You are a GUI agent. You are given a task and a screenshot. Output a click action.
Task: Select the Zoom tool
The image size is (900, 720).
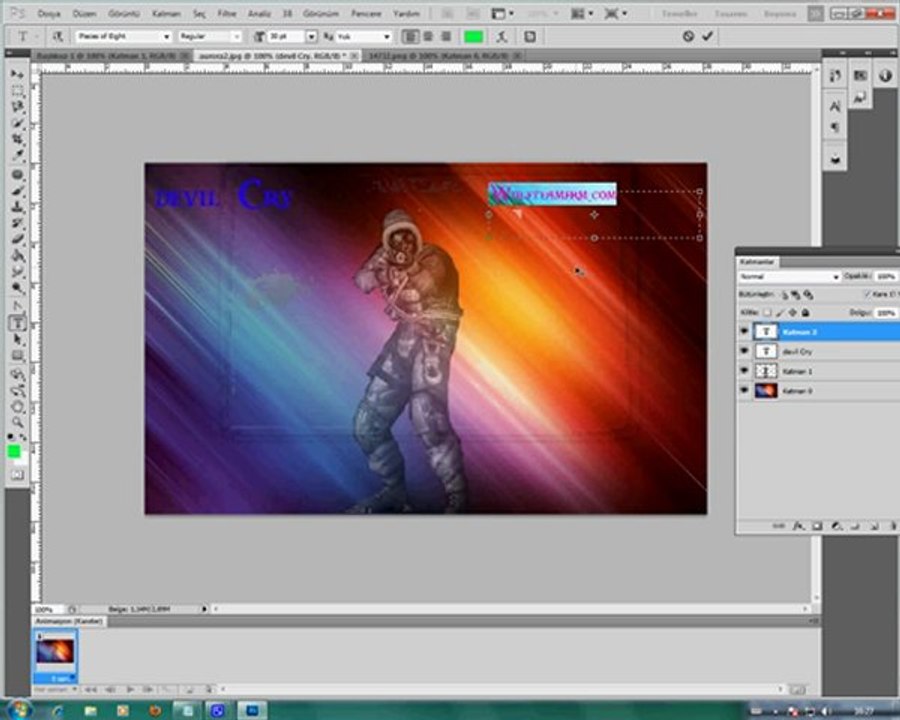(17, 423)
